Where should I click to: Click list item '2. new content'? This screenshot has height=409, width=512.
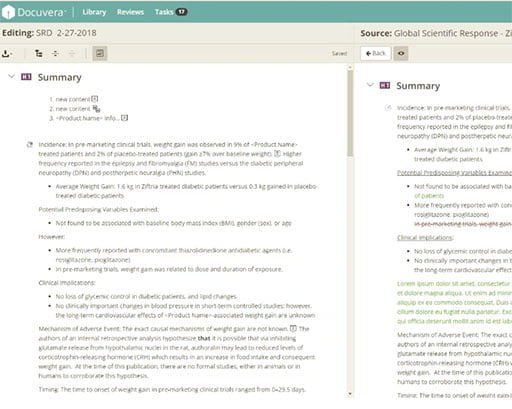(69, 109)
